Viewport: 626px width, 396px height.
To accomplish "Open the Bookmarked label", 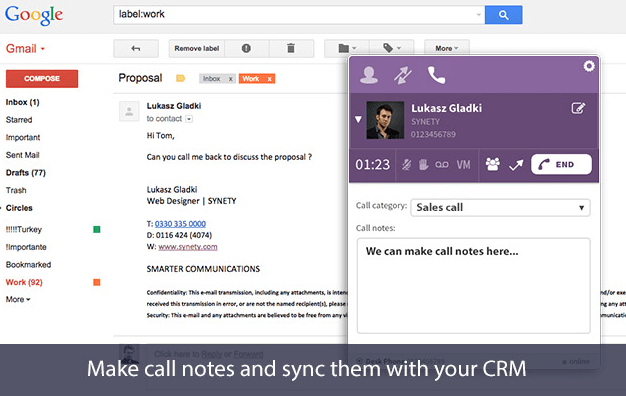I will [28, 265].
